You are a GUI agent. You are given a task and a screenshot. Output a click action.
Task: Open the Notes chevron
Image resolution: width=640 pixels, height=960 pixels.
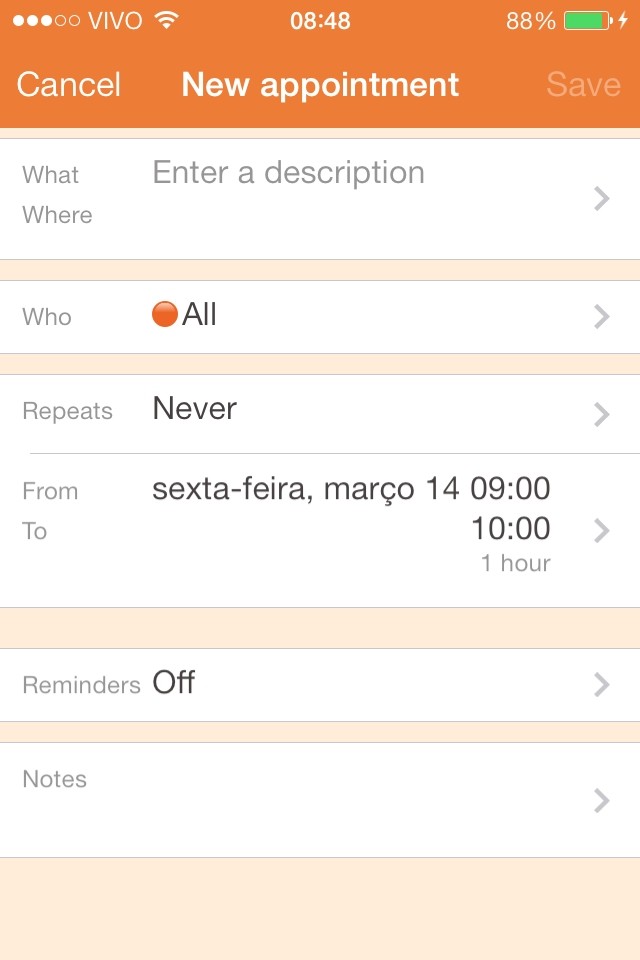click(x=601, y=800)
